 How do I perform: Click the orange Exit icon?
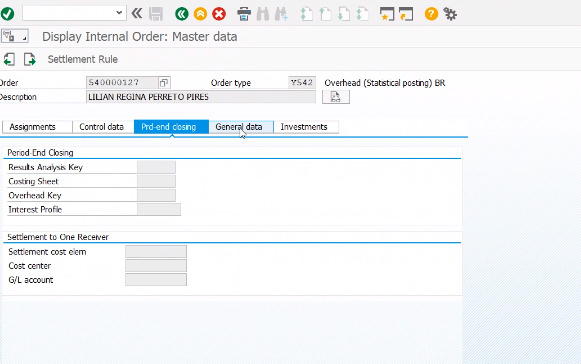point(200,14)
